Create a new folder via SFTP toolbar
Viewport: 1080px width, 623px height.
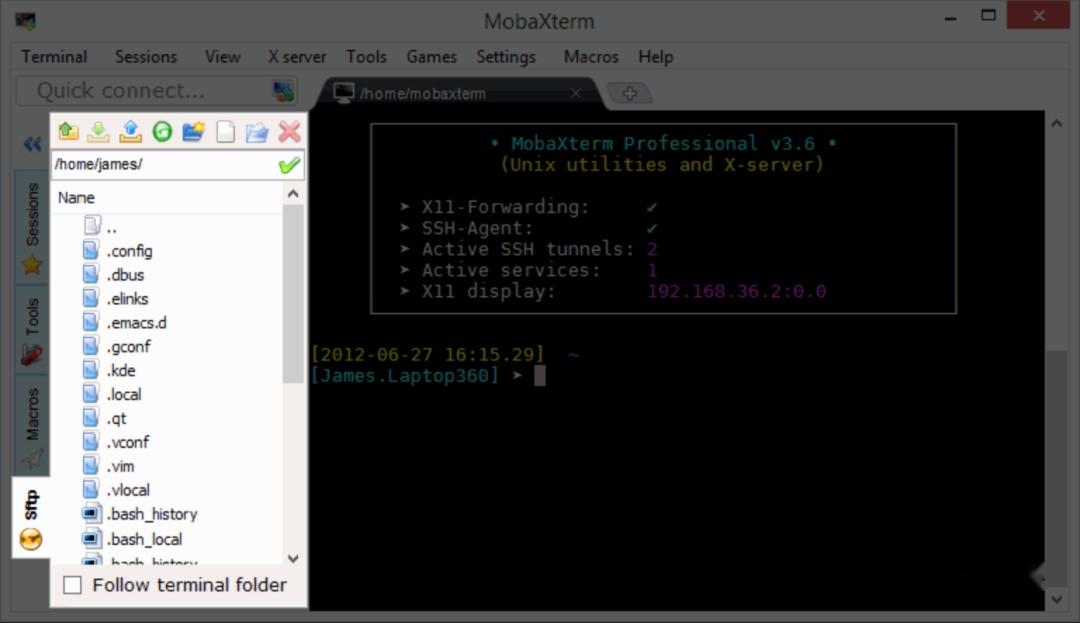pos(192,131)
